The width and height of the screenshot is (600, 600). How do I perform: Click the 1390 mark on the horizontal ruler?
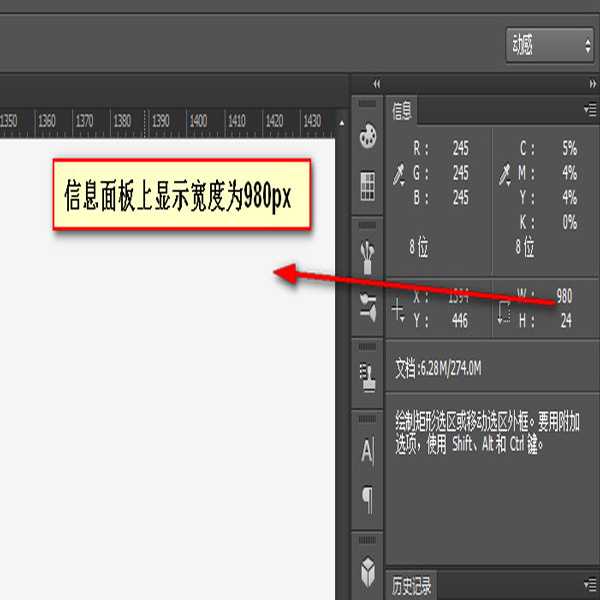[160, 121]
